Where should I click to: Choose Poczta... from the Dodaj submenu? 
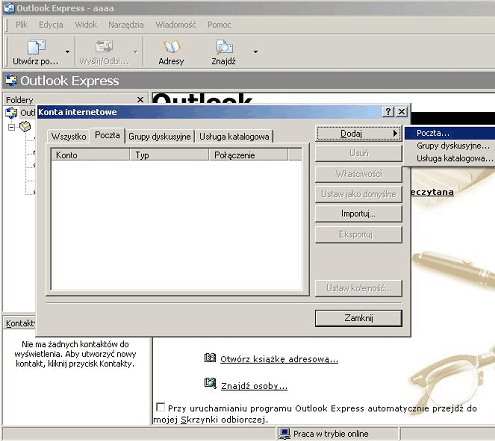pos(450,133)
